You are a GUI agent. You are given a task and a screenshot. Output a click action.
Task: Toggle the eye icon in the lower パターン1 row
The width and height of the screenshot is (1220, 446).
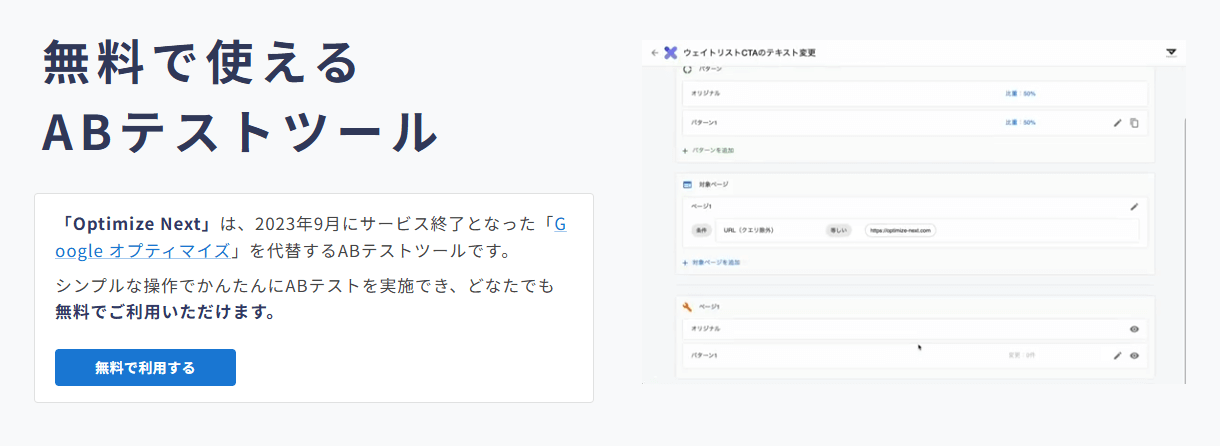1134,355
